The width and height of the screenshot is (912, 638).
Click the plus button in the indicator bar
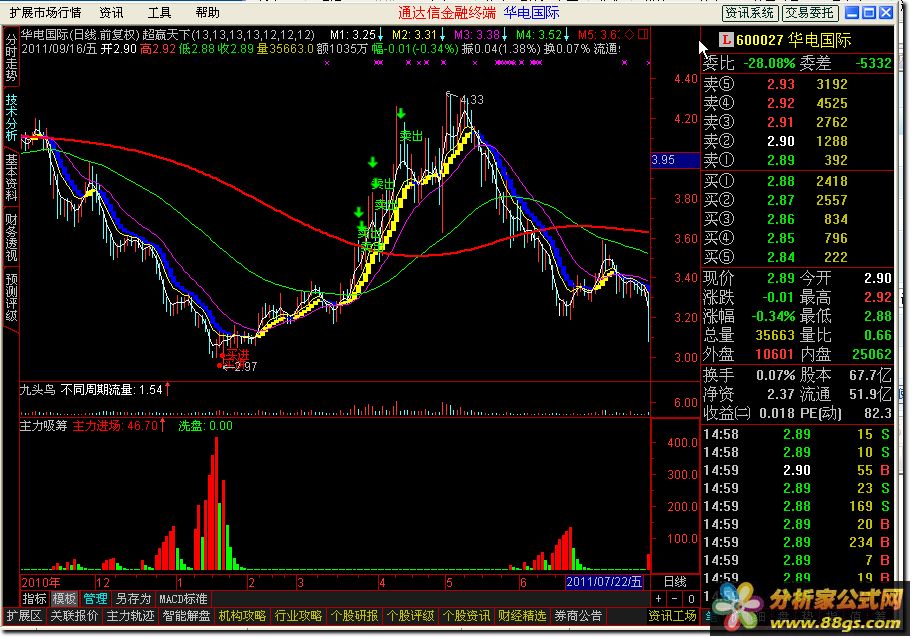(x=658, y=598)
